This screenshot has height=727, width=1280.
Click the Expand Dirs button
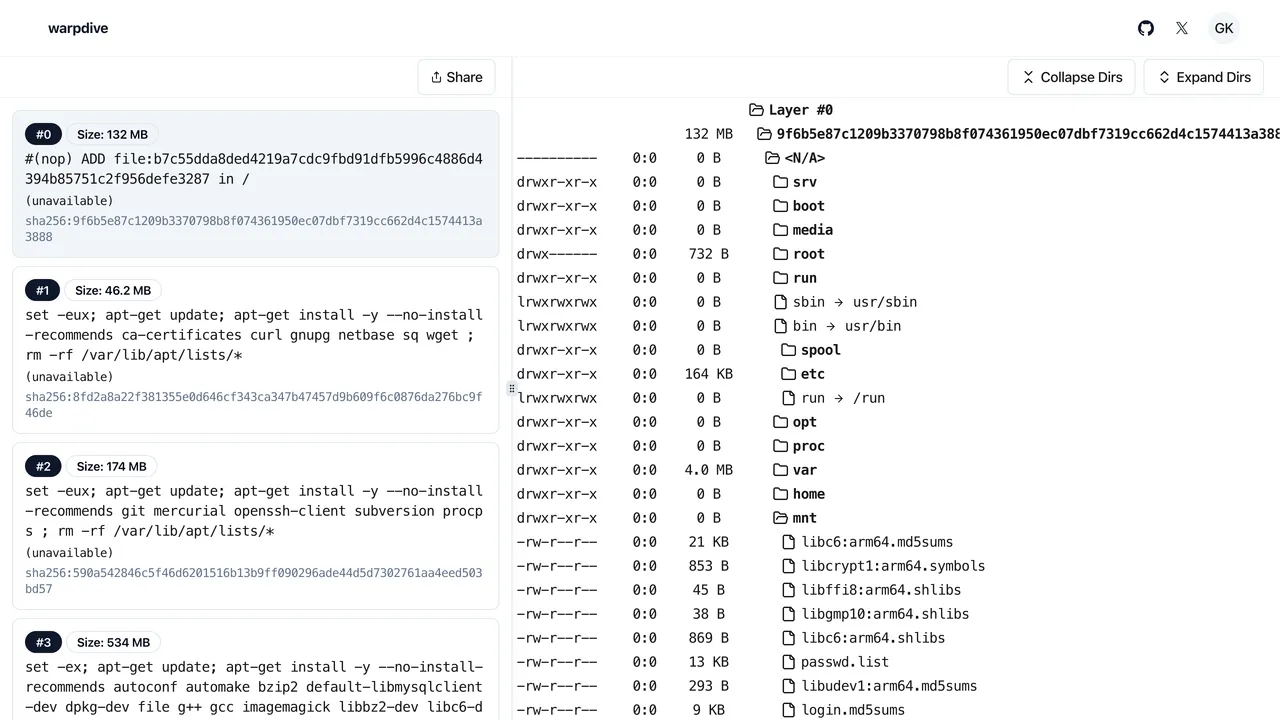(x=1204, y=77)
